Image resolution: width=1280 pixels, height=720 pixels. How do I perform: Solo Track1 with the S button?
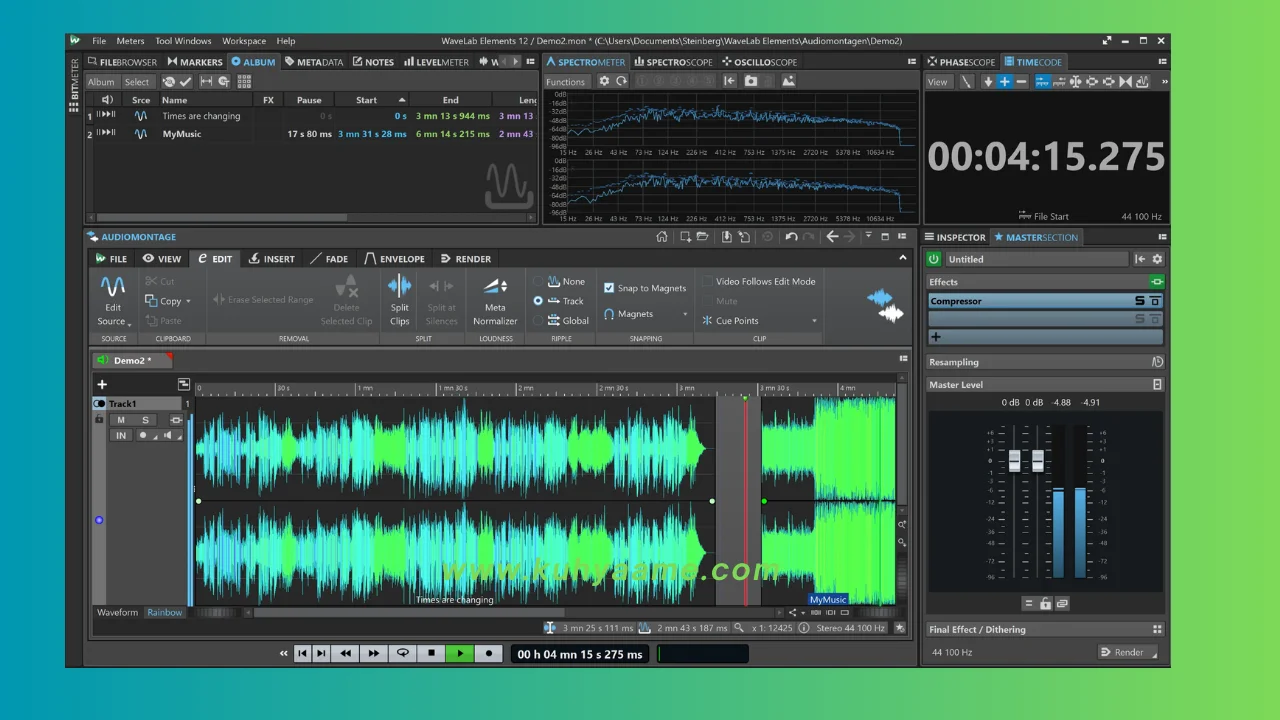pos(145,420)
